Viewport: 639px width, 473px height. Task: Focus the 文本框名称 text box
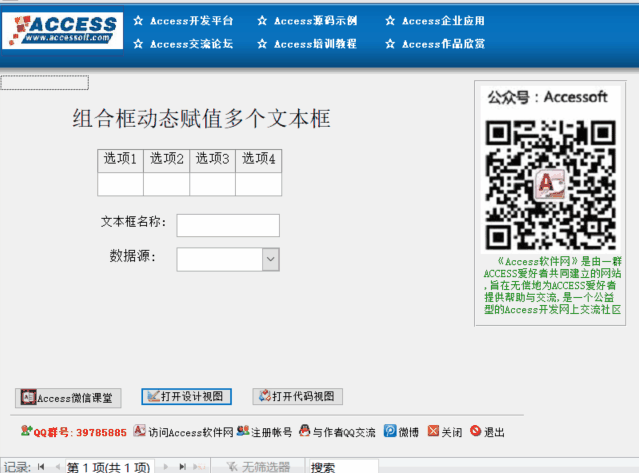click(x=228, y=225)
